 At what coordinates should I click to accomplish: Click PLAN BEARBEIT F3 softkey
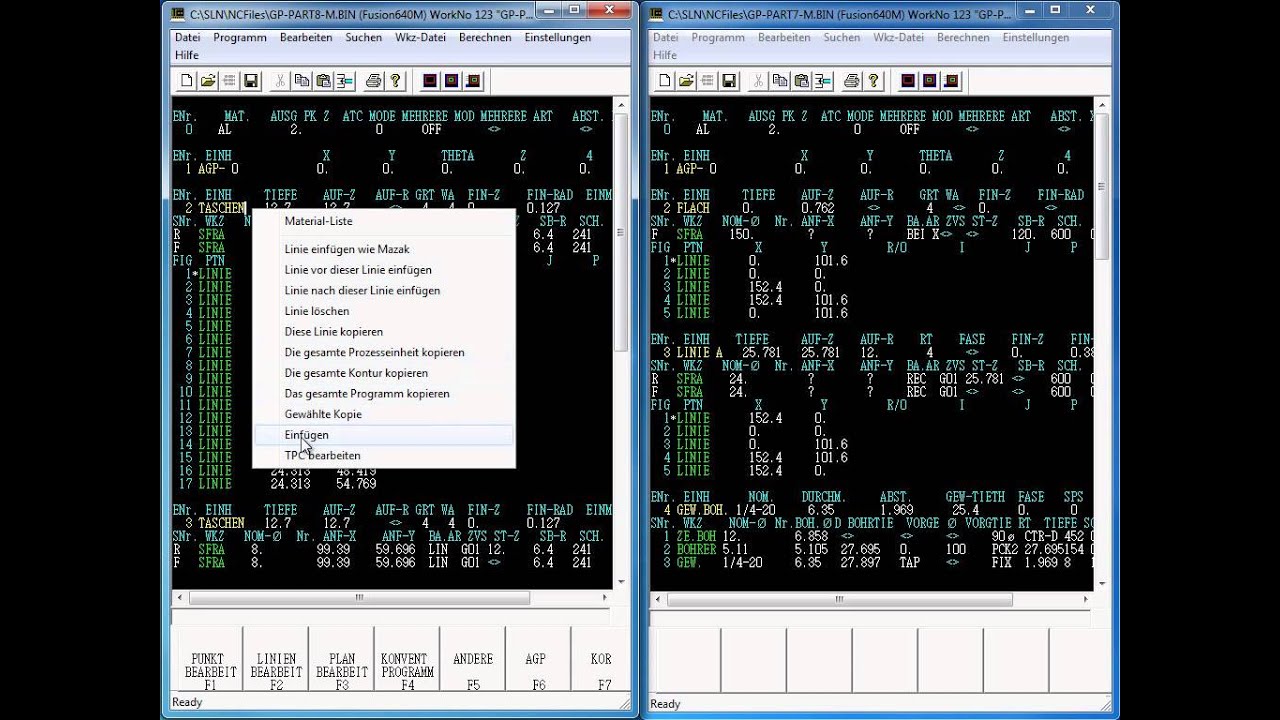point(342,659)
